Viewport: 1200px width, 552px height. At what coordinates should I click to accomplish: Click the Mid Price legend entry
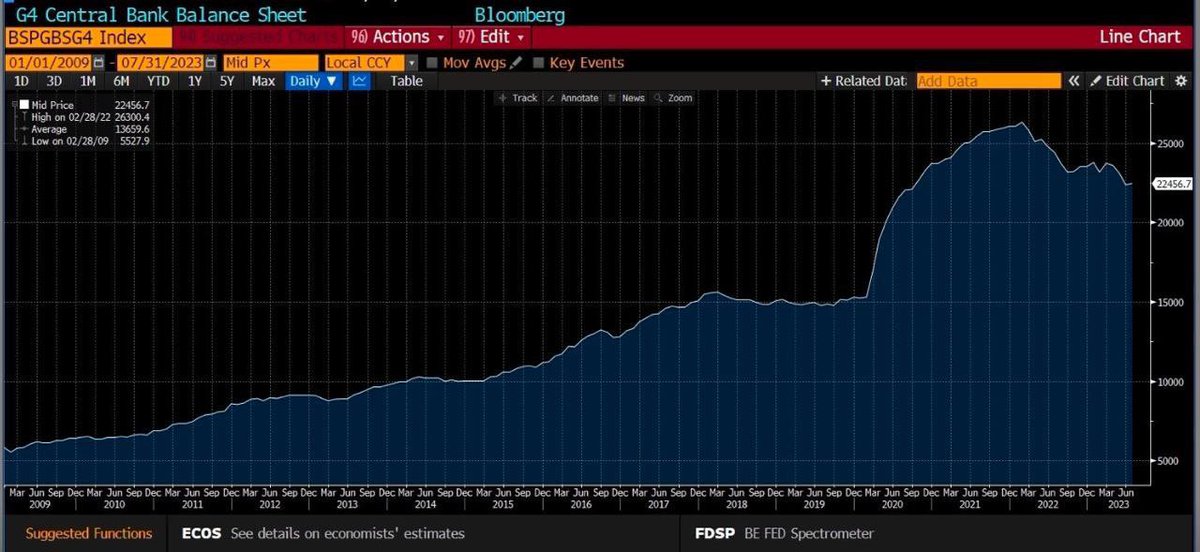pos(83,104)
